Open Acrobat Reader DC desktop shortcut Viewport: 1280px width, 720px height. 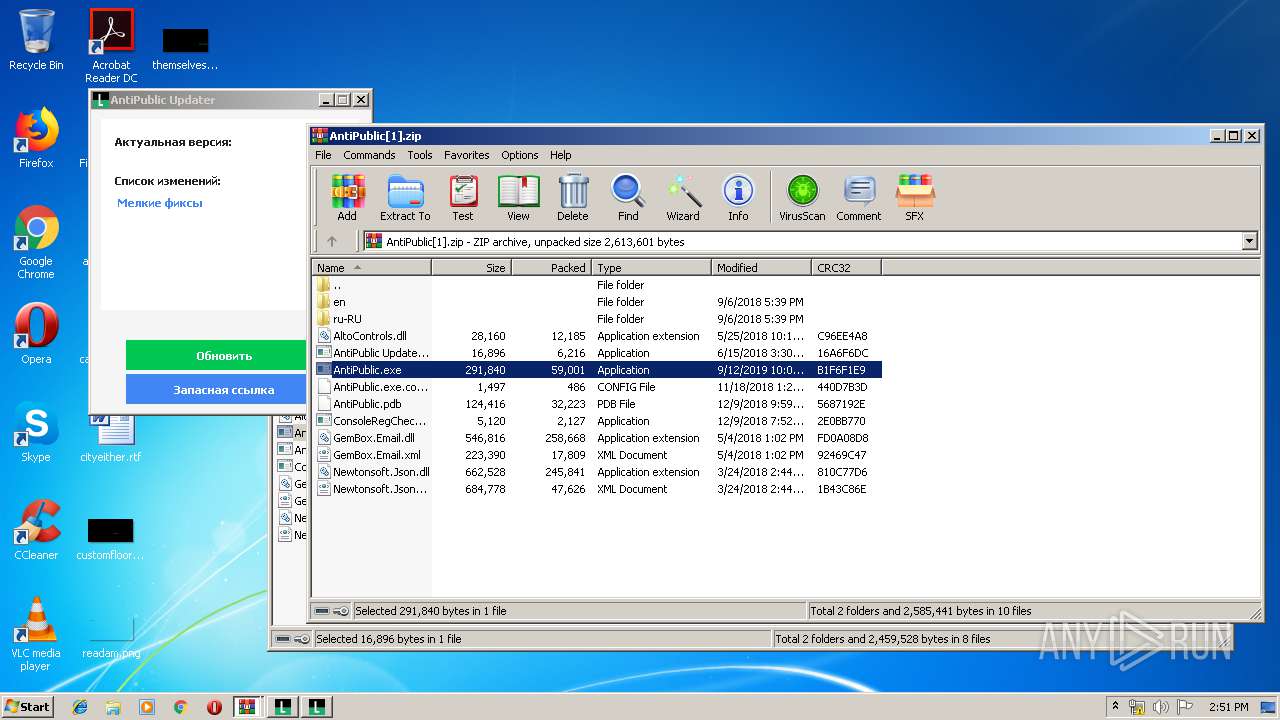(x=111, y=46)
